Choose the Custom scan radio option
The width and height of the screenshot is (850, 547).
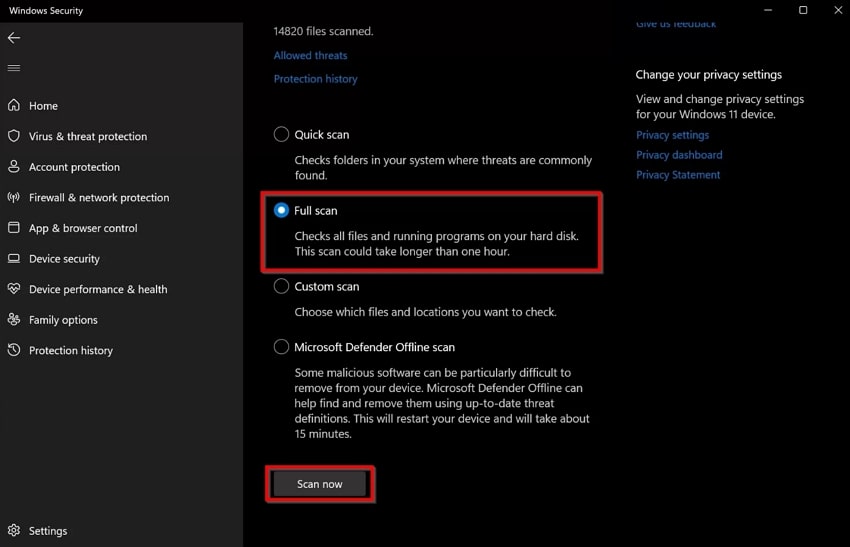click(282, 286)
